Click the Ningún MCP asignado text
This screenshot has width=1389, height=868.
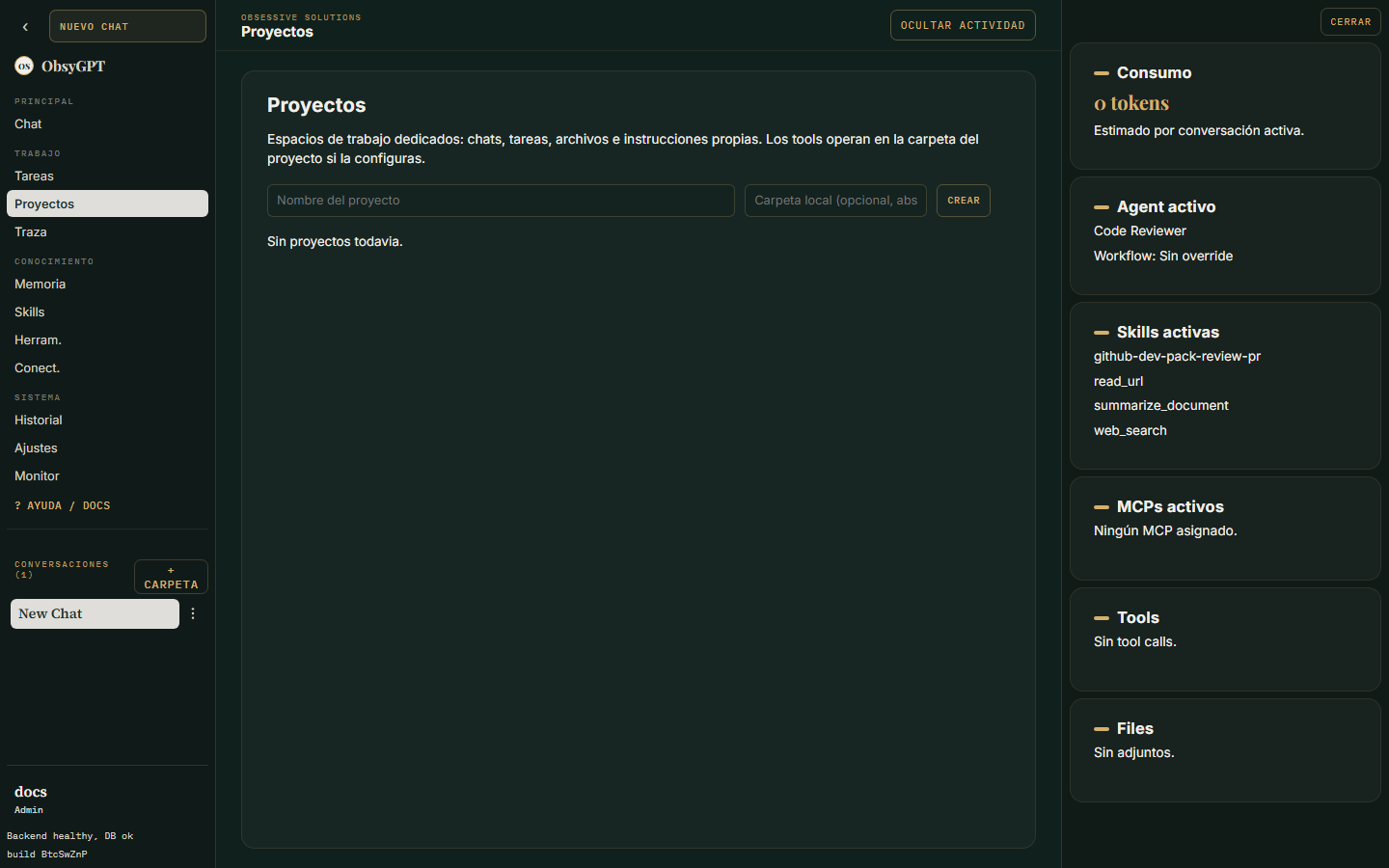1165,531
